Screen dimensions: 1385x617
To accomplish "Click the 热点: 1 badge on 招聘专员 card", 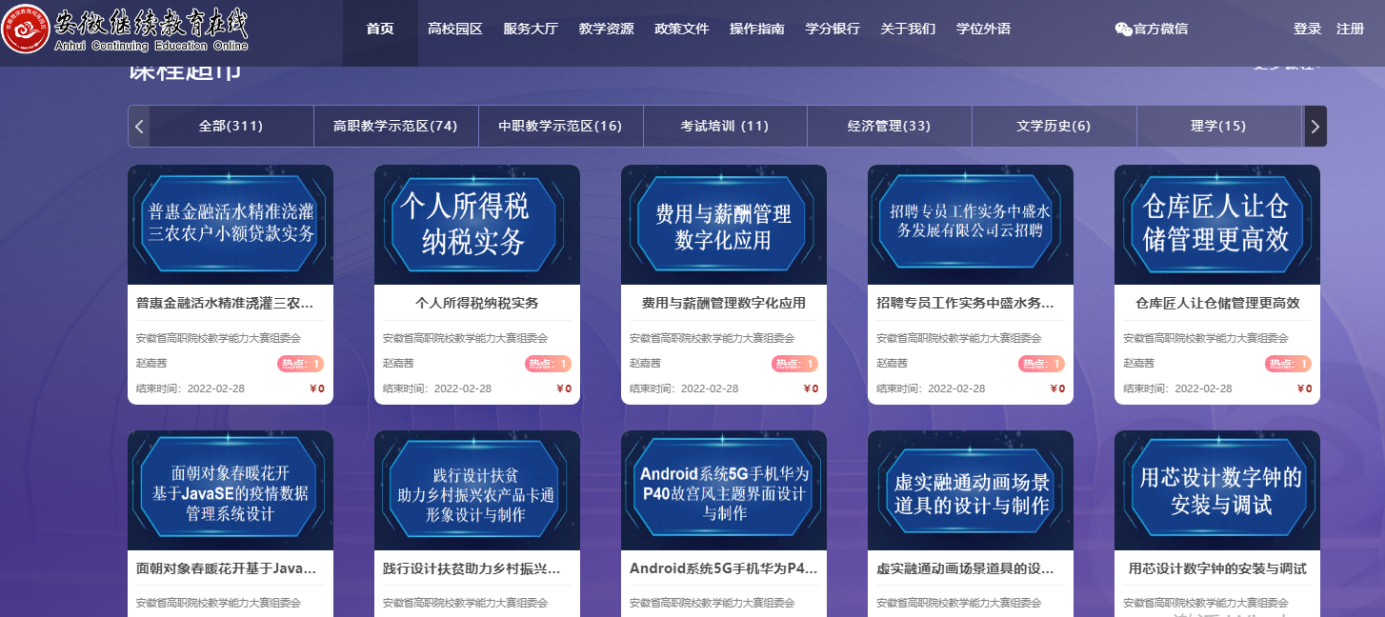I will (1041, 364).
